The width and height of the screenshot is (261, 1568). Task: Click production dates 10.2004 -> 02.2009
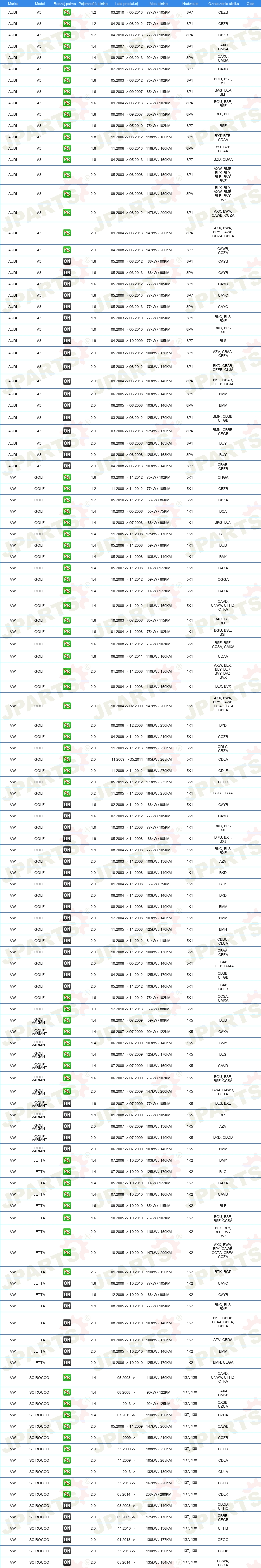[127, 706]
